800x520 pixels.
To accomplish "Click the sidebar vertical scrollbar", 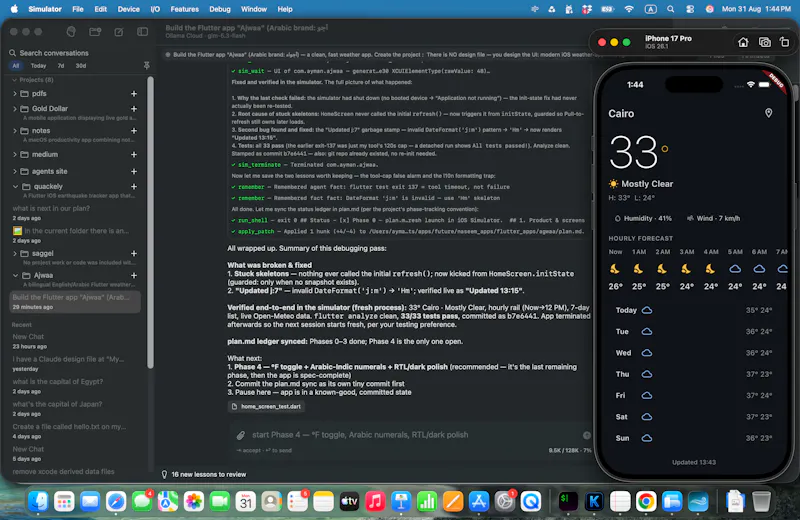I will coord(150,222).
